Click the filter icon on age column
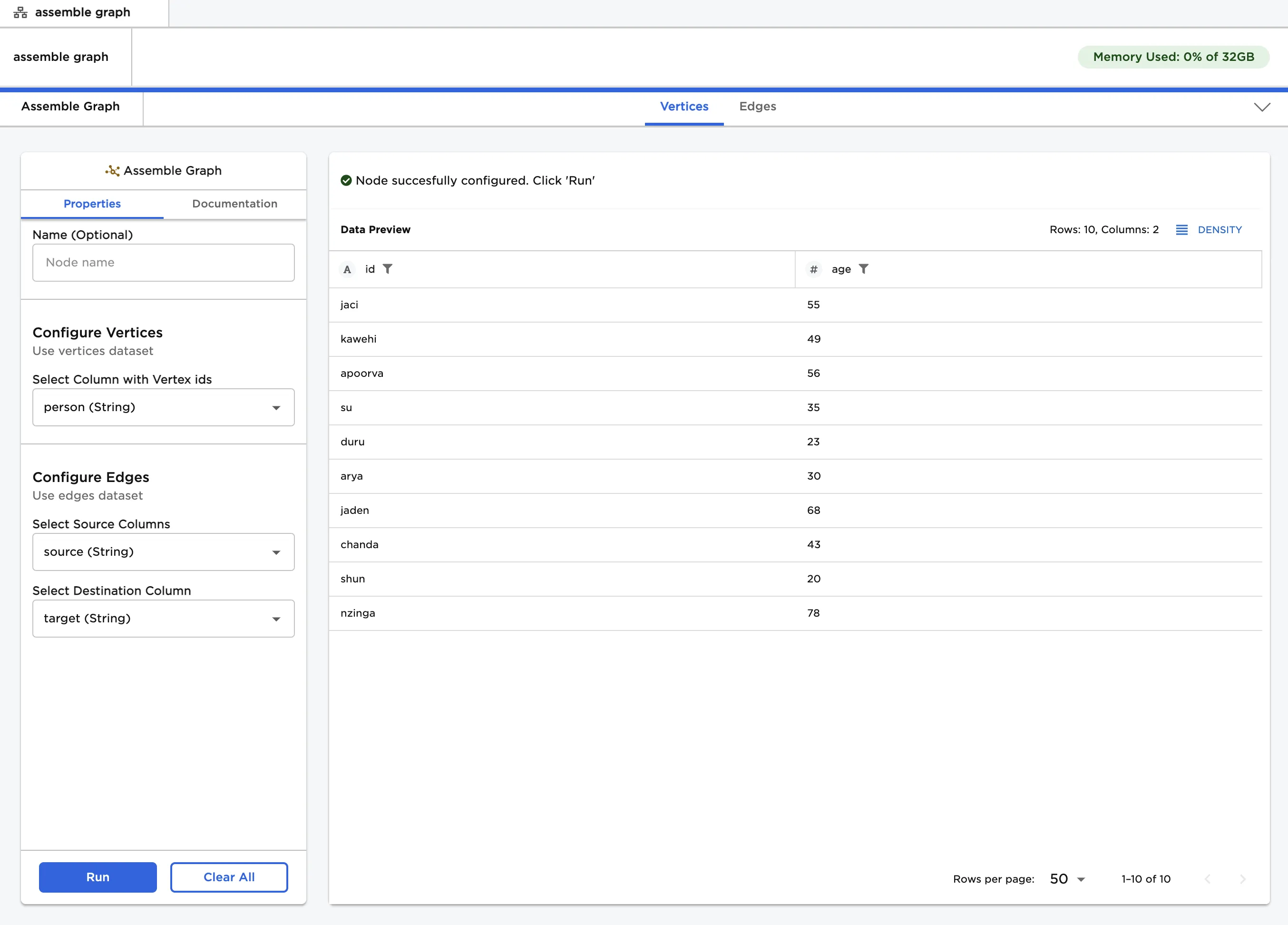1288x925 pixels. tap(863, 269)
